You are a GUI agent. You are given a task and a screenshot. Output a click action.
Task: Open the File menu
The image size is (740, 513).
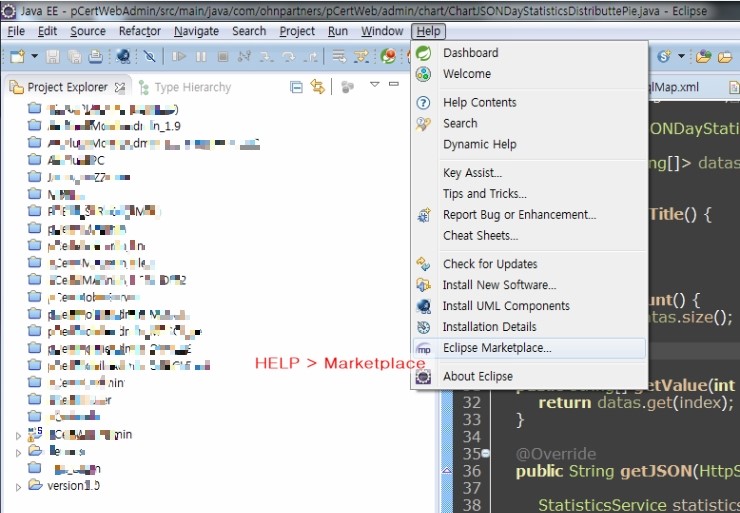coord(16,31)
